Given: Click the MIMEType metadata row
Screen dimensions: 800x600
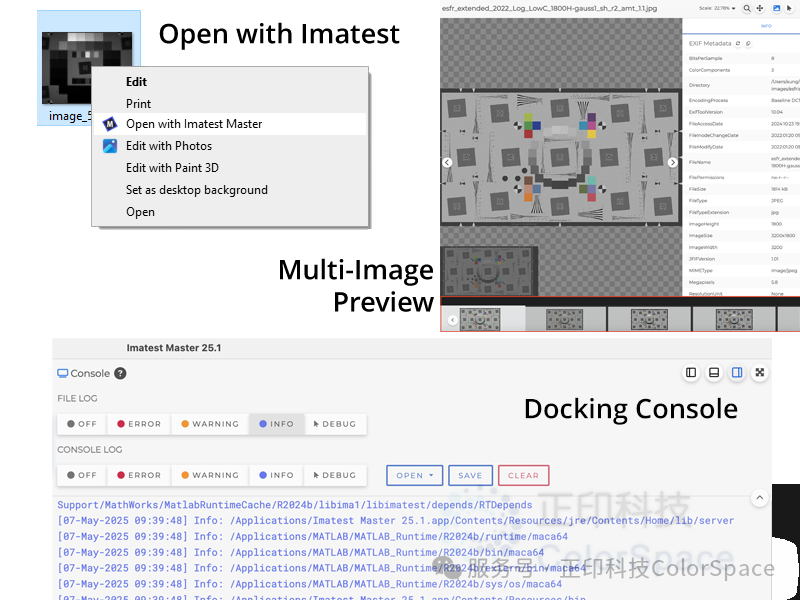Looking at the screenshot, I should point(741,270).
